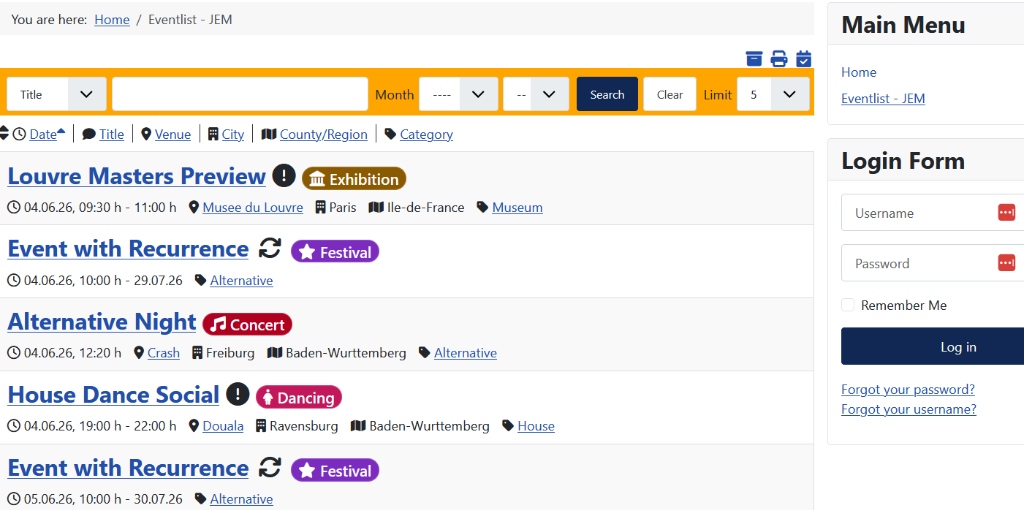Click the exclamation icon beside House Dance Social
Screen dimensions: 1024x510
click(x=238, y=394)
